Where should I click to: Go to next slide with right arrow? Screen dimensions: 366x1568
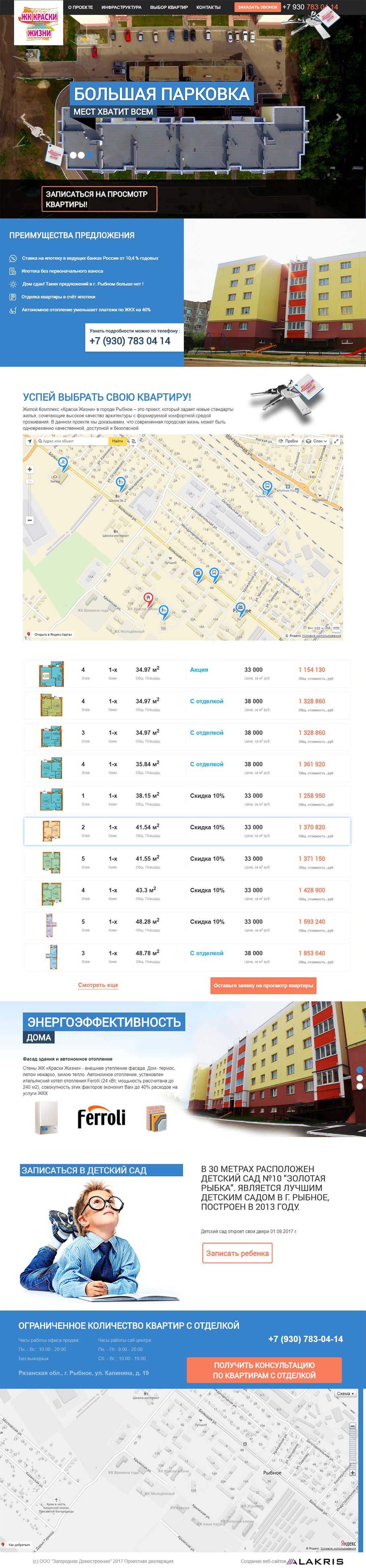click(339, 117)
